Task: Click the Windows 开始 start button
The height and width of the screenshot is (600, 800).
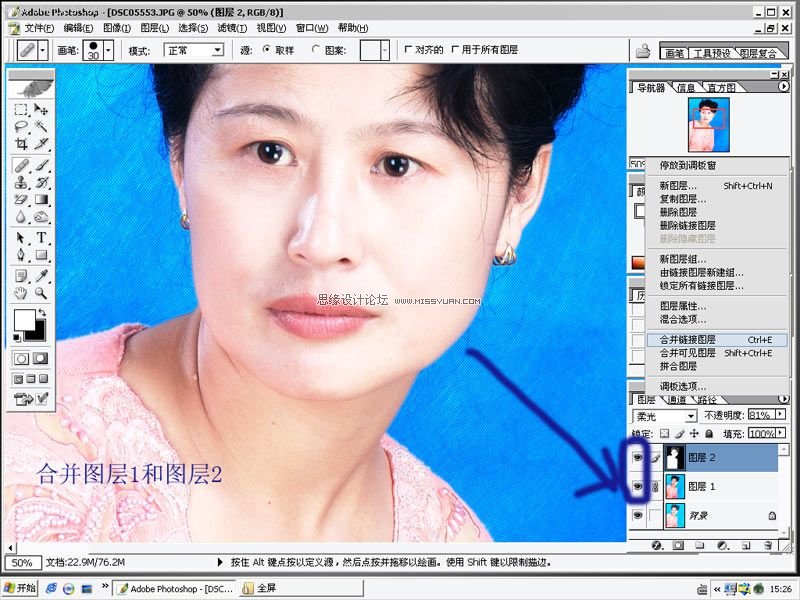Action: (x=20, y=588)
